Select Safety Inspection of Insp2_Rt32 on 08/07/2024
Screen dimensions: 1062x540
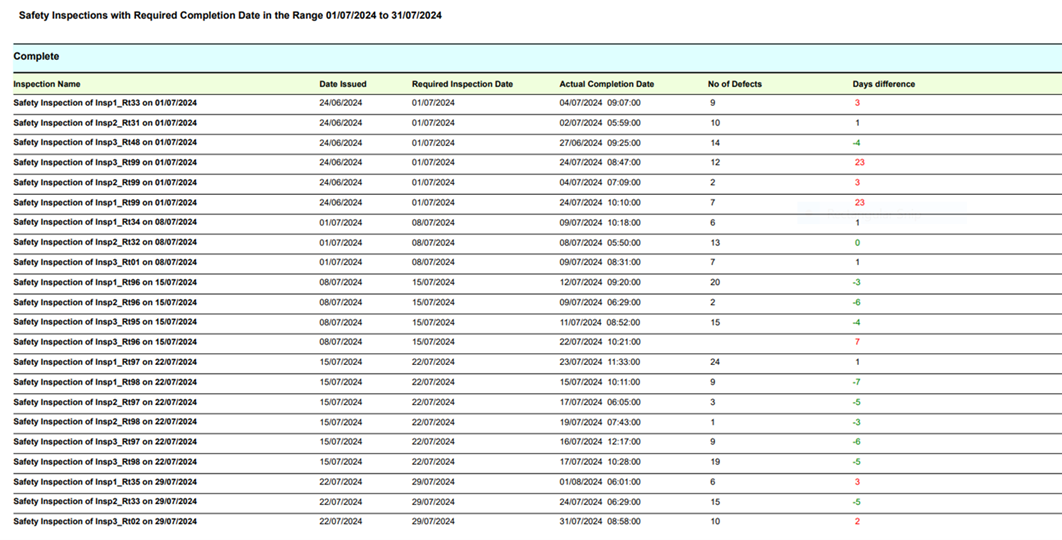[105, 242]
